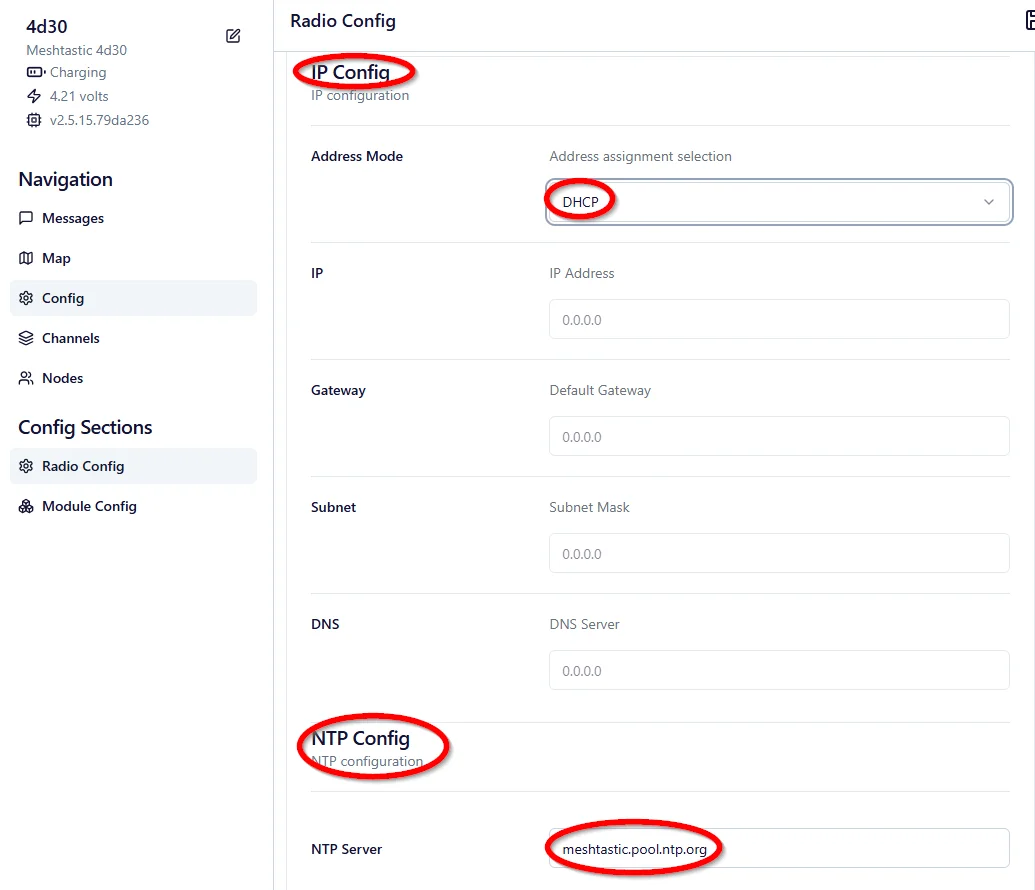Click the 'NTP Server' field label
This screenshot has width=1035, height=890.
click(x=347, y=849)
